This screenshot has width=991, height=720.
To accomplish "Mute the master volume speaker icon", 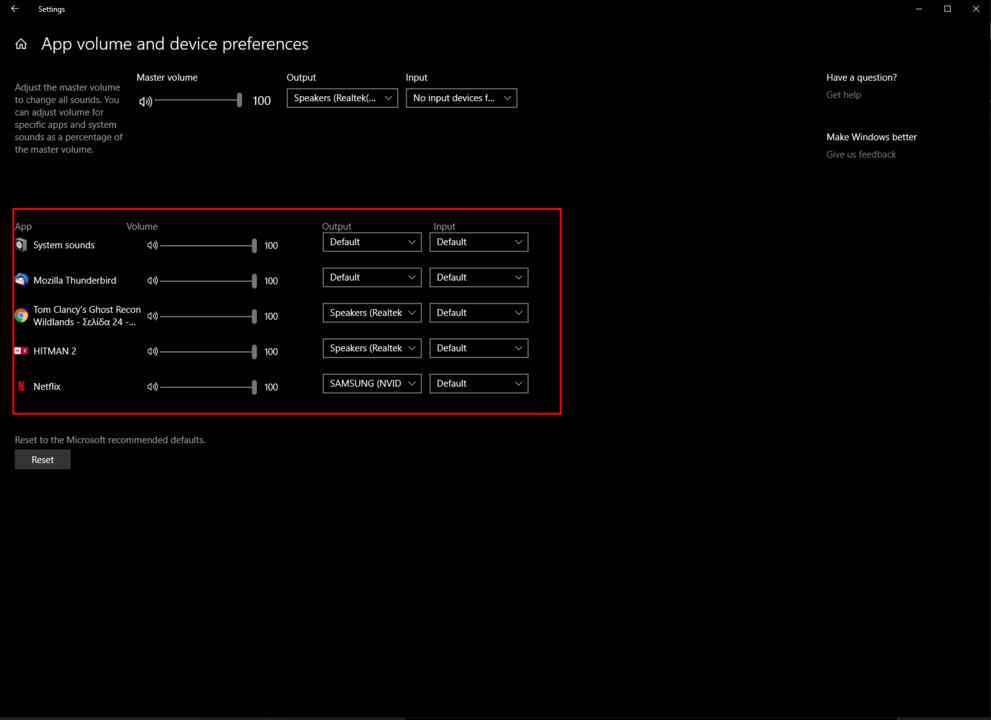I will pos(145,101).
